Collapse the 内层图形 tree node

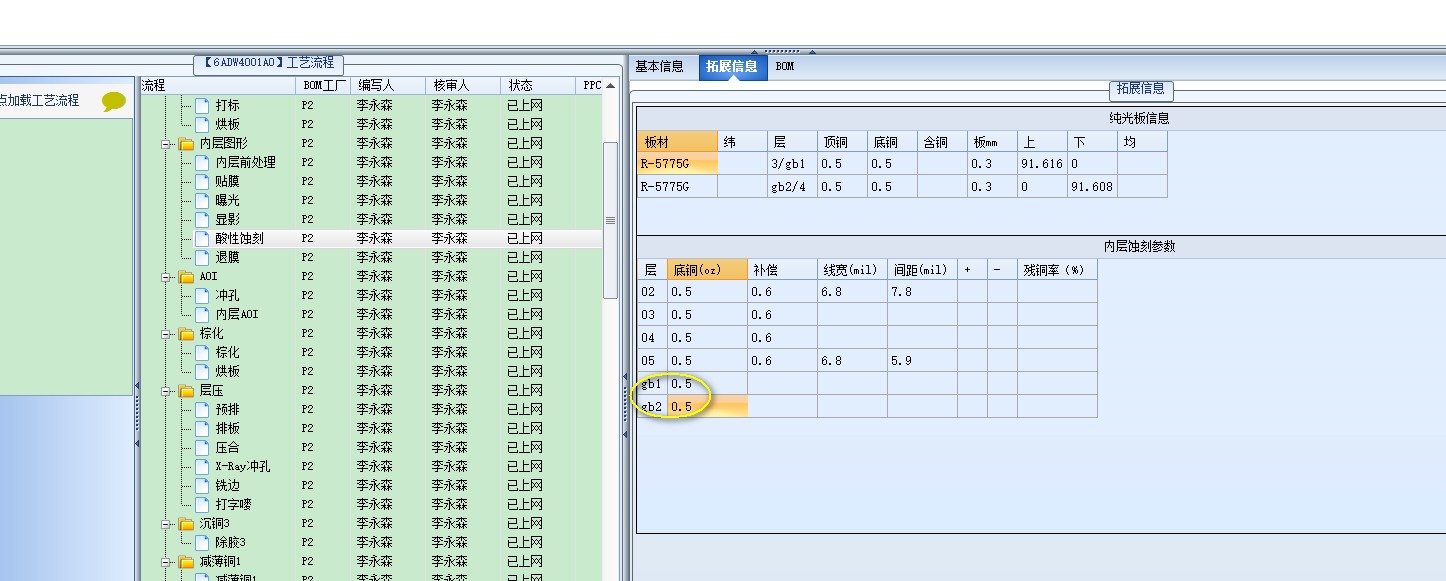pos(166,144)
